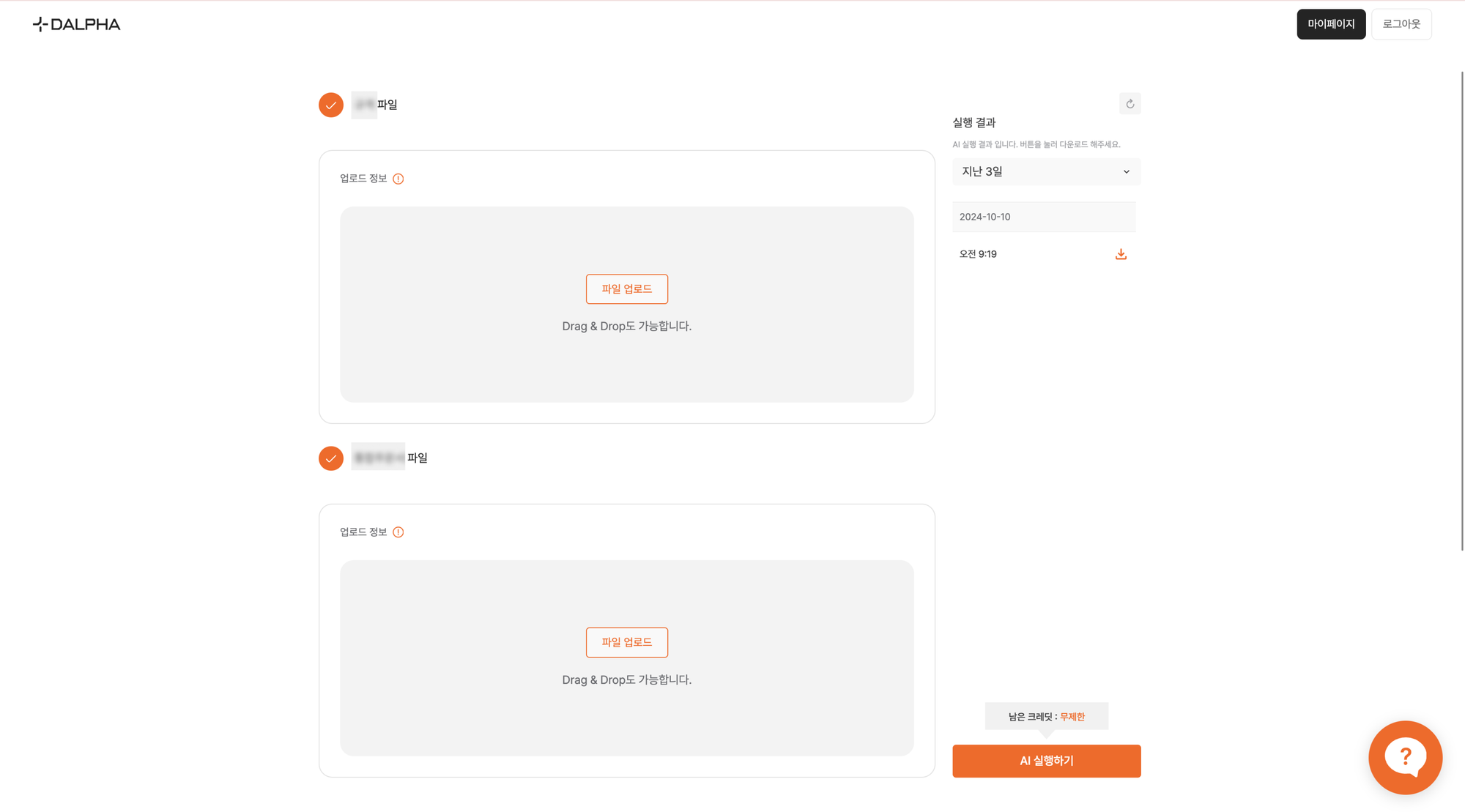The height and width of the screenshot is (812, 1465).
Task: Expand the 2024-10-10 results entry
Action: [x=1044, y=217]
